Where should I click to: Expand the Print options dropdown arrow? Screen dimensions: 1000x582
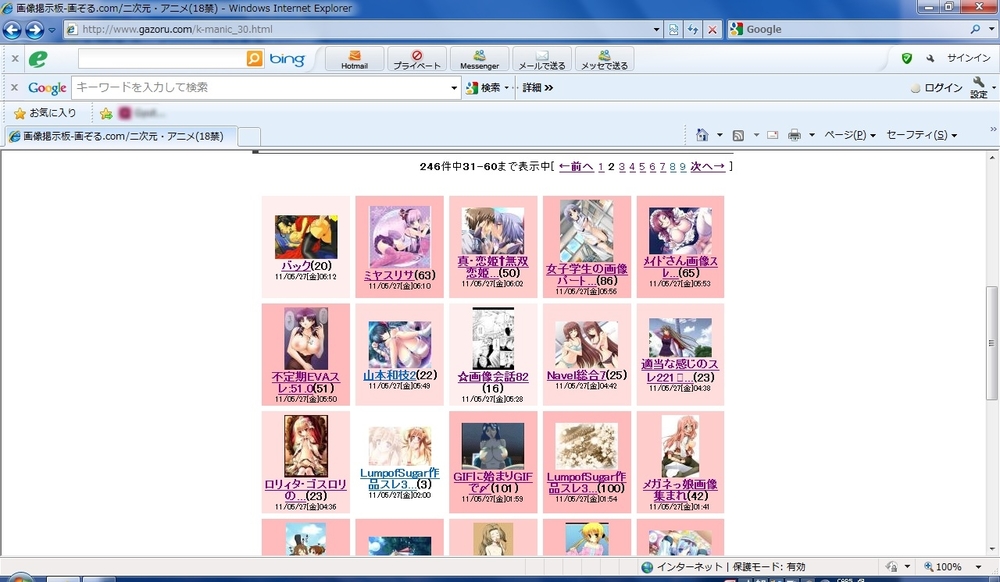811,135
